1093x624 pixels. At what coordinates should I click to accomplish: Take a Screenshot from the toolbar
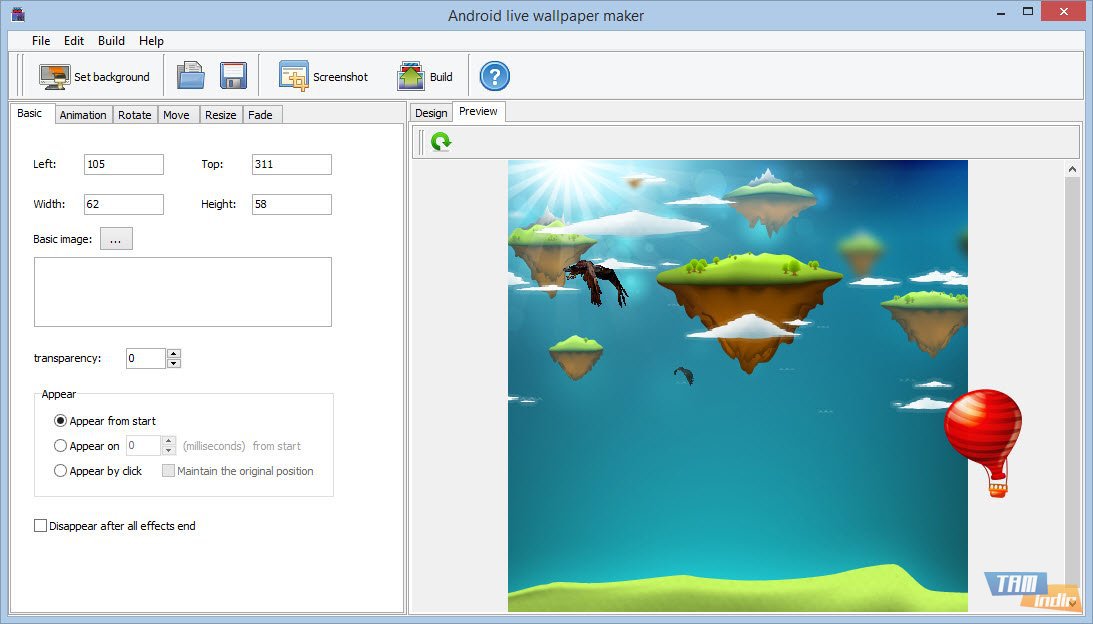(294, 77)
